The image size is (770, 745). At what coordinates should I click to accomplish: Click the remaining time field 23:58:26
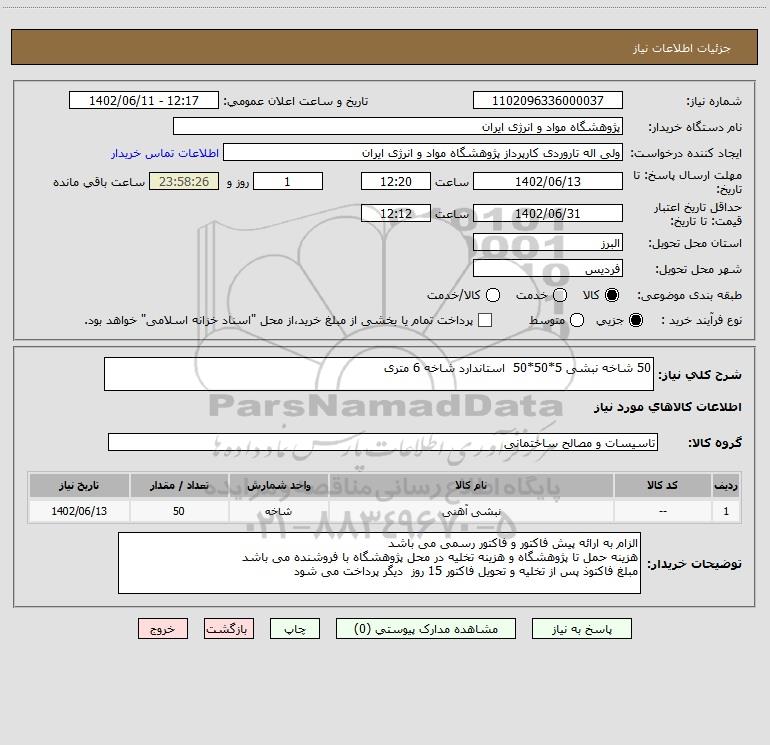tap(184, 181)
